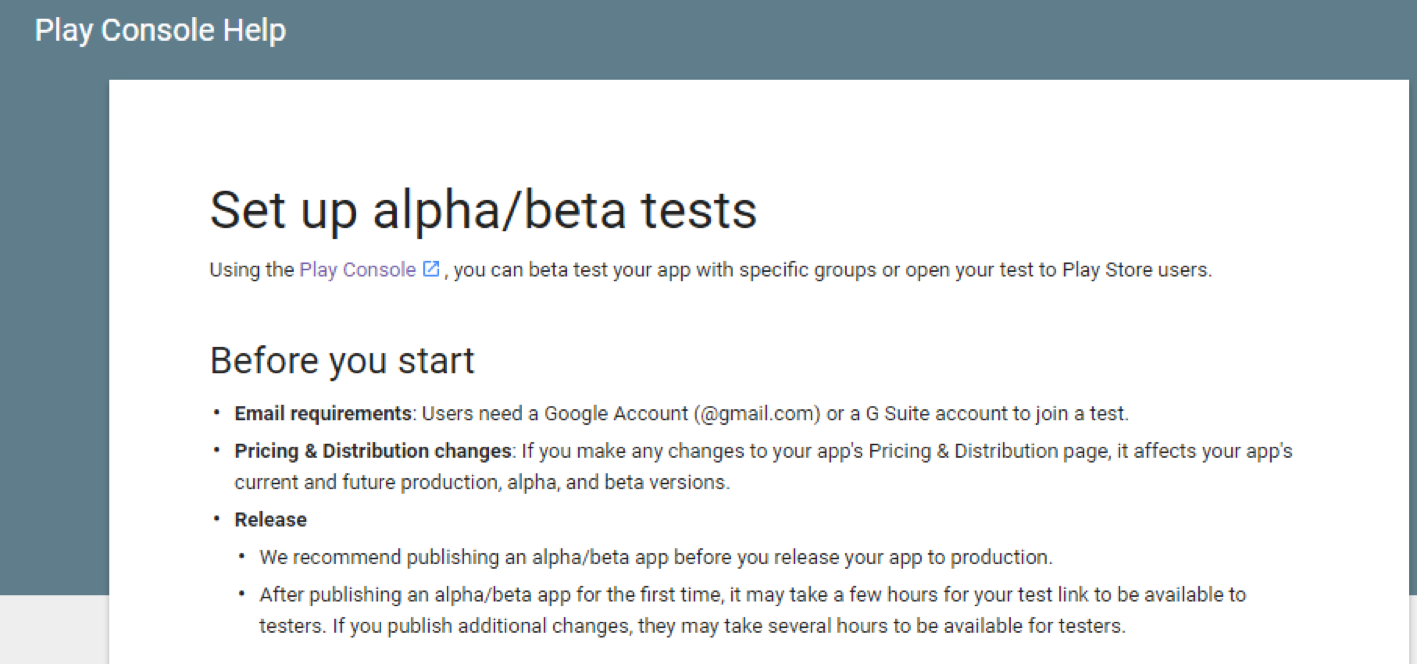Click "current and future production, alpha, and beta versions" line
Image resolution: width=1417 pixels, height=664 pixels.
click(x=482, y=482)
